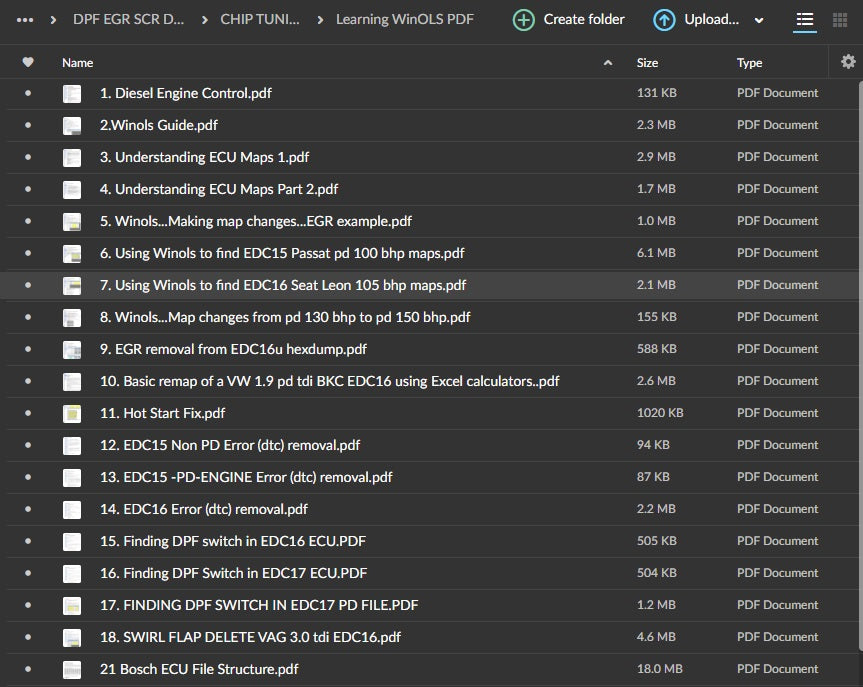The width and height of the screenshot is (863, 687).
Task: Click the favorite heart column header icon
Action: coord(28,62)
